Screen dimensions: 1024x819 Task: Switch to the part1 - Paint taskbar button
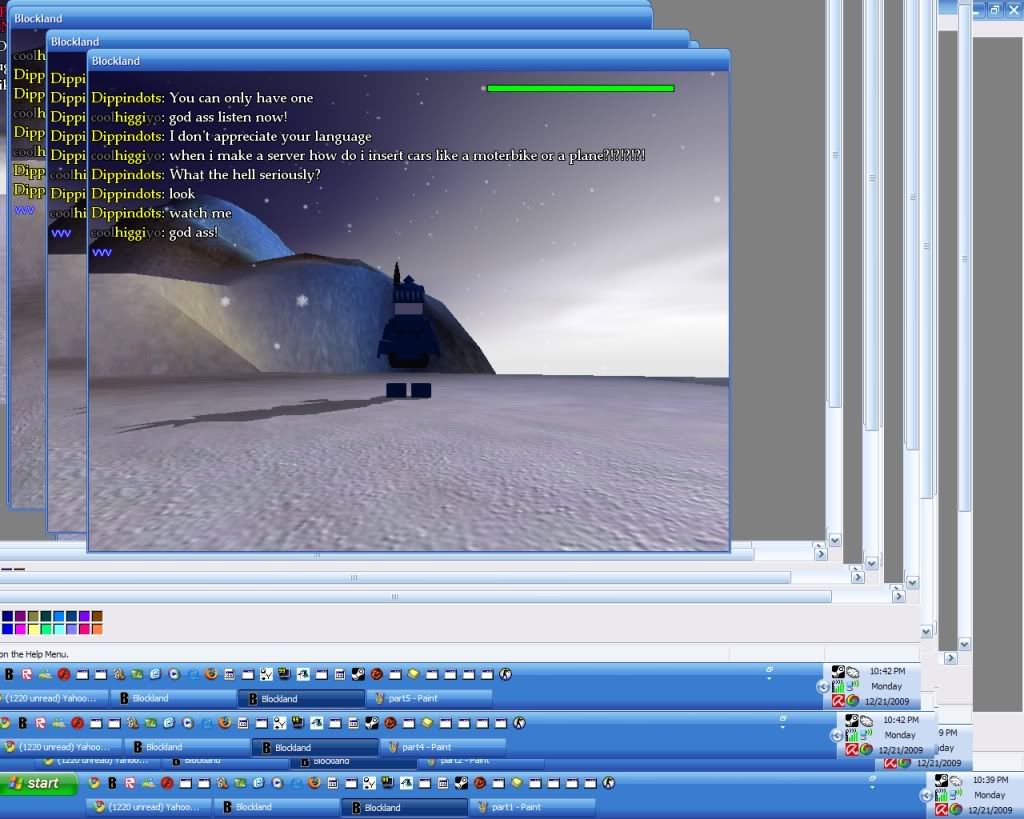535,807
